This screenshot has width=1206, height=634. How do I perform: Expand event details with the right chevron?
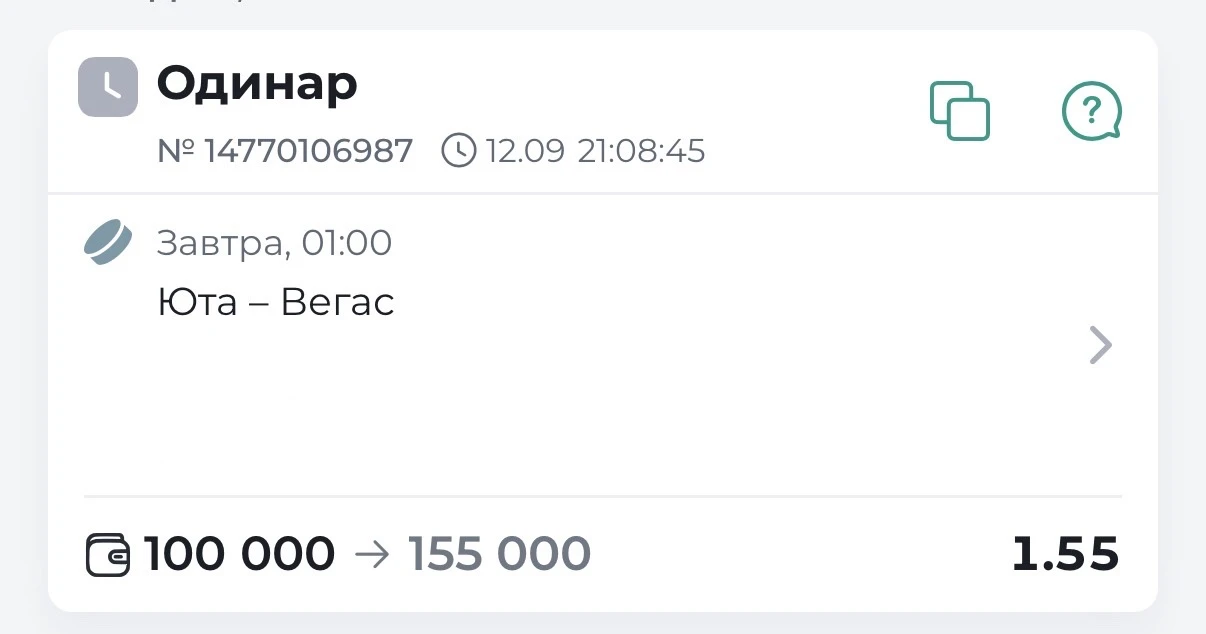[x=1100, y=346]
